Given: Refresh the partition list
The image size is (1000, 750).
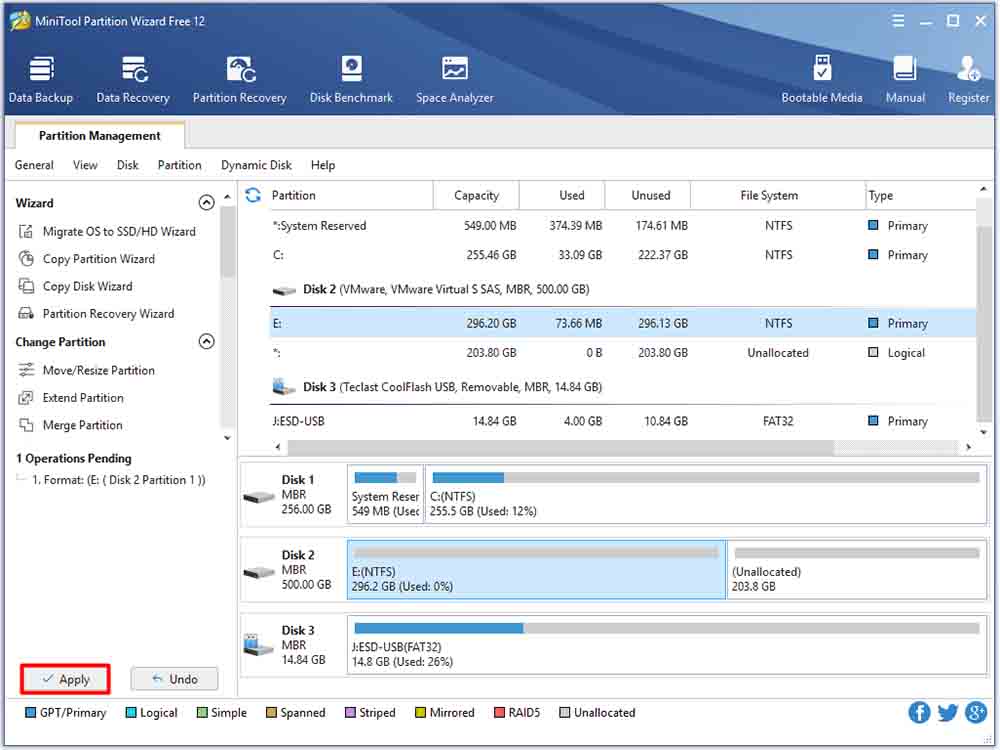Looking at the screenshot, I should tap(253, 195).
